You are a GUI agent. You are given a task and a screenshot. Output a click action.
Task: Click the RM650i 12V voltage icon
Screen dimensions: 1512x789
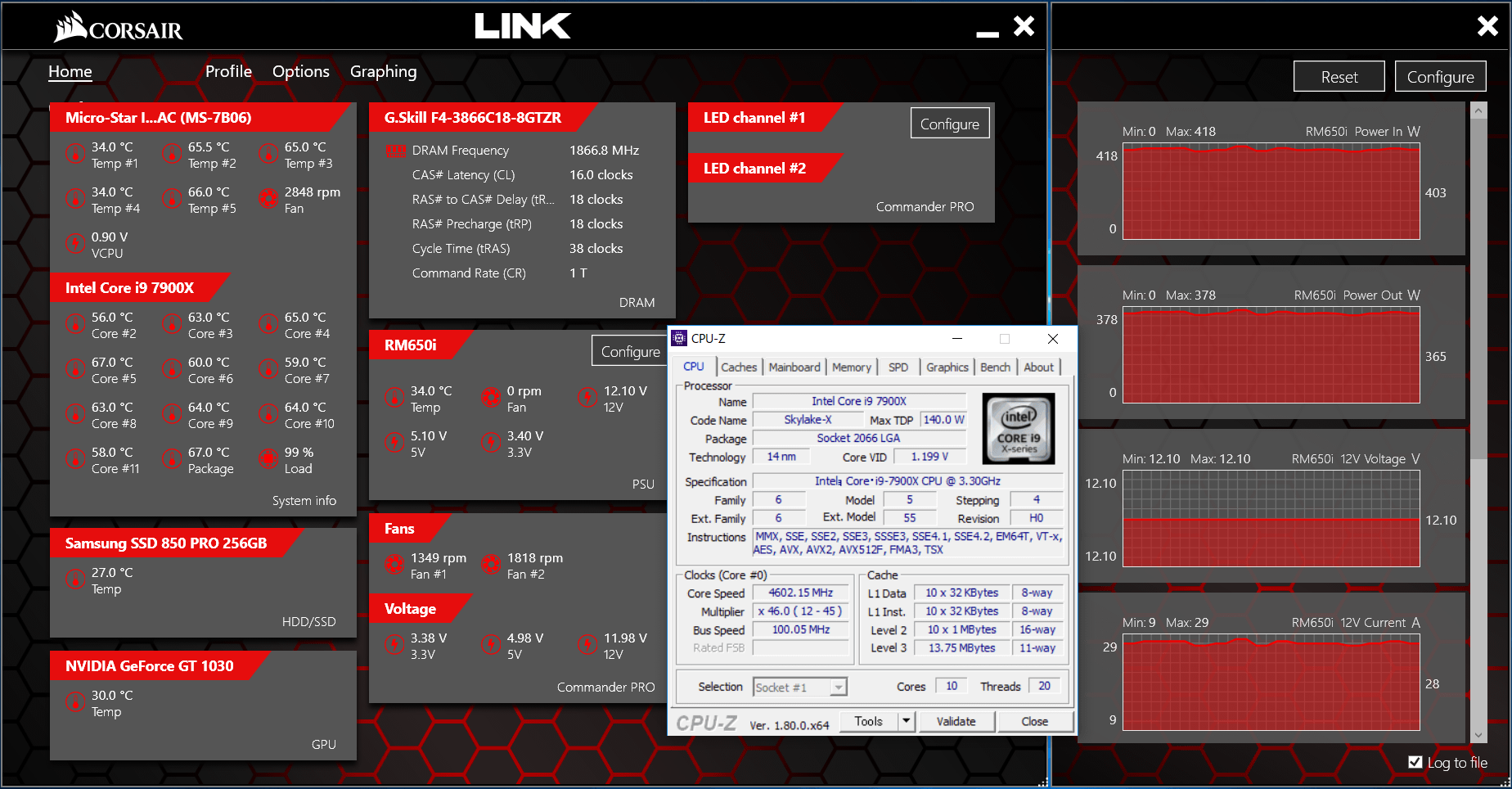pos(587,397)
